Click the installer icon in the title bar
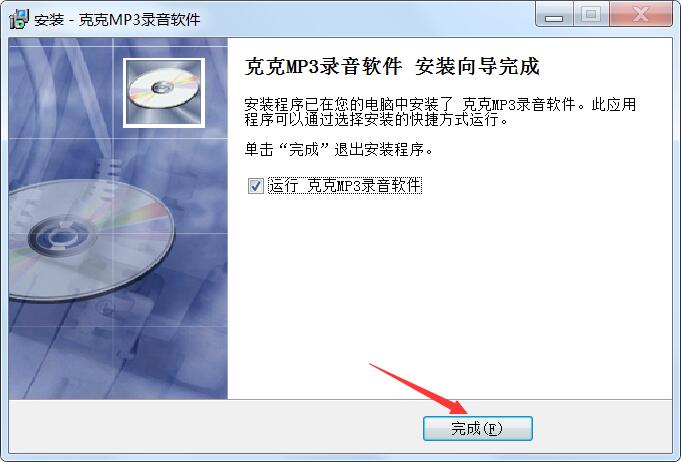 [x=18, y=19]
